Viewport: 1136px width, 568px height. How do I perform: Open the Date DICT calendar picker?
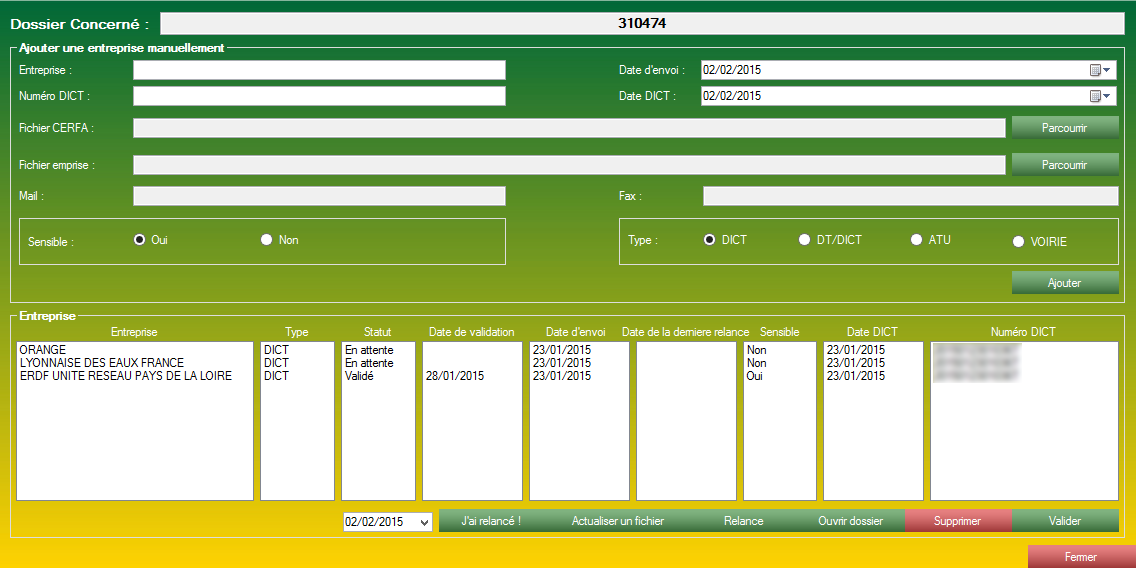pyautogui.click(x=1100, y=96)
